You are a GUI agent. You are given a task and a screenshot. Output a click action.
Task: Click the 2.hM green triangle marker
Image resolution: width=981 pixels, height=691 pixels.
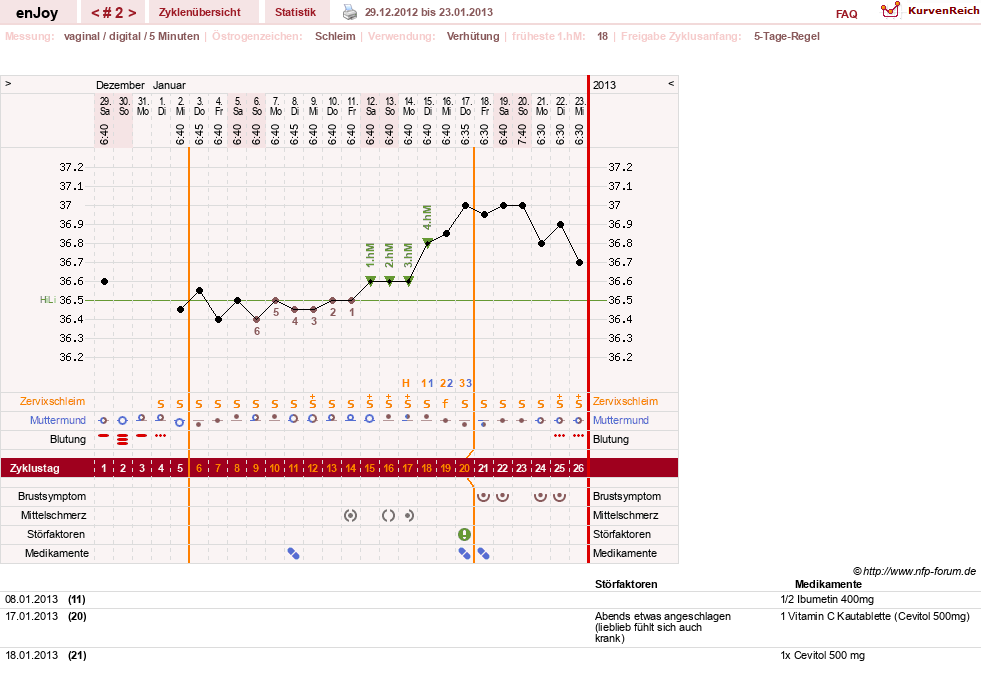(x=389, y=280)
